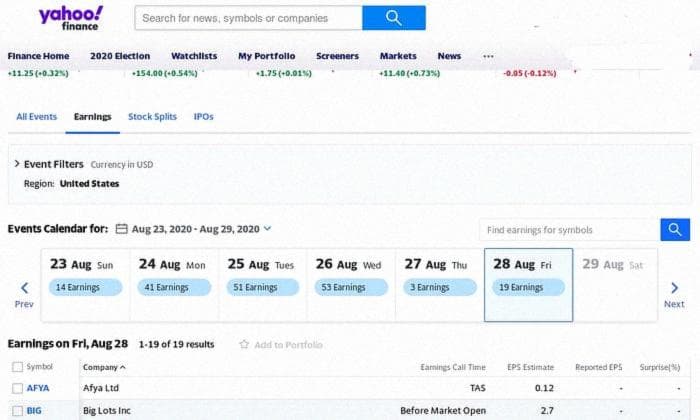Click the -0.05 (-0.12%) ticker change
Image resolution: width=700 pixels, height=420 pixels.
point(530,73)
